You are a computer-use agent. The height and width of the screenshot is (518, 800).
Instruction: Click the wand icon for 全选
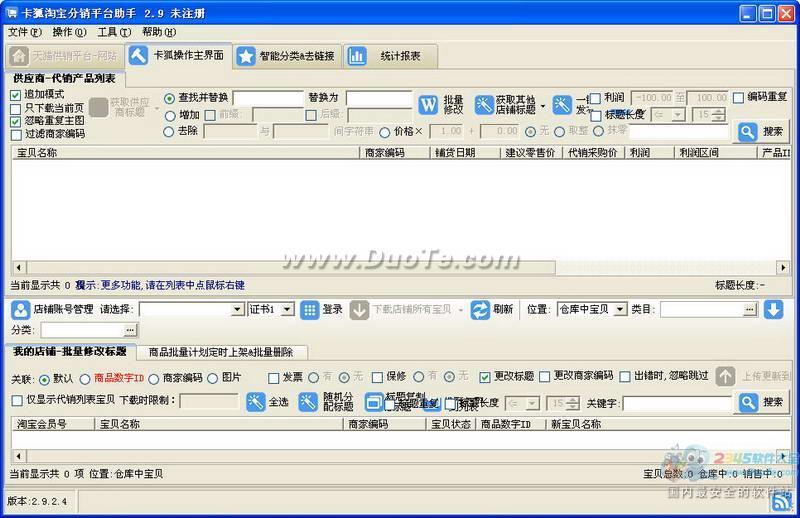[256, 402]
